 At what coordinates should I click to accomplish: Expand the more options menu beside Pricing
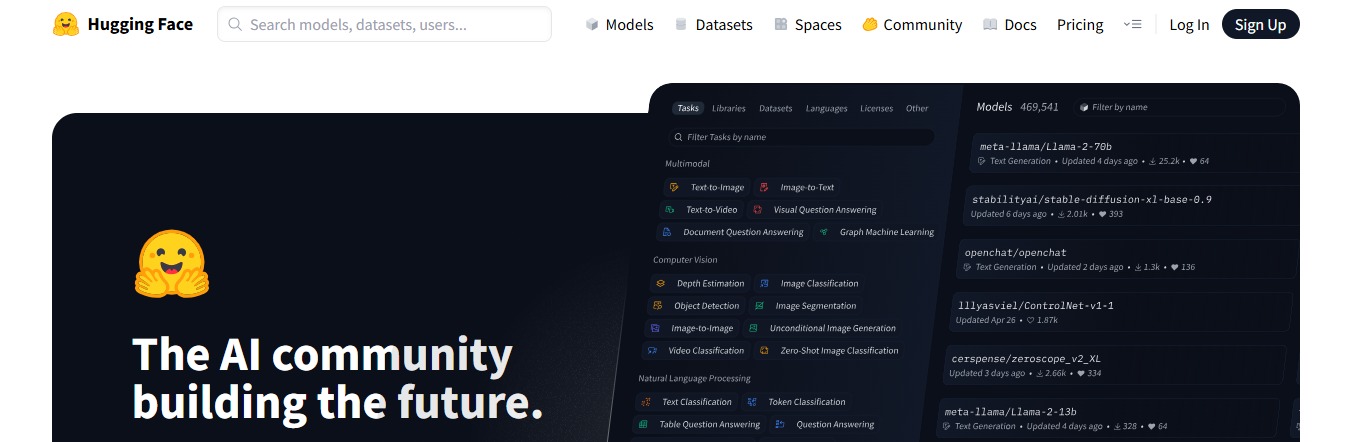[1132, 25]
